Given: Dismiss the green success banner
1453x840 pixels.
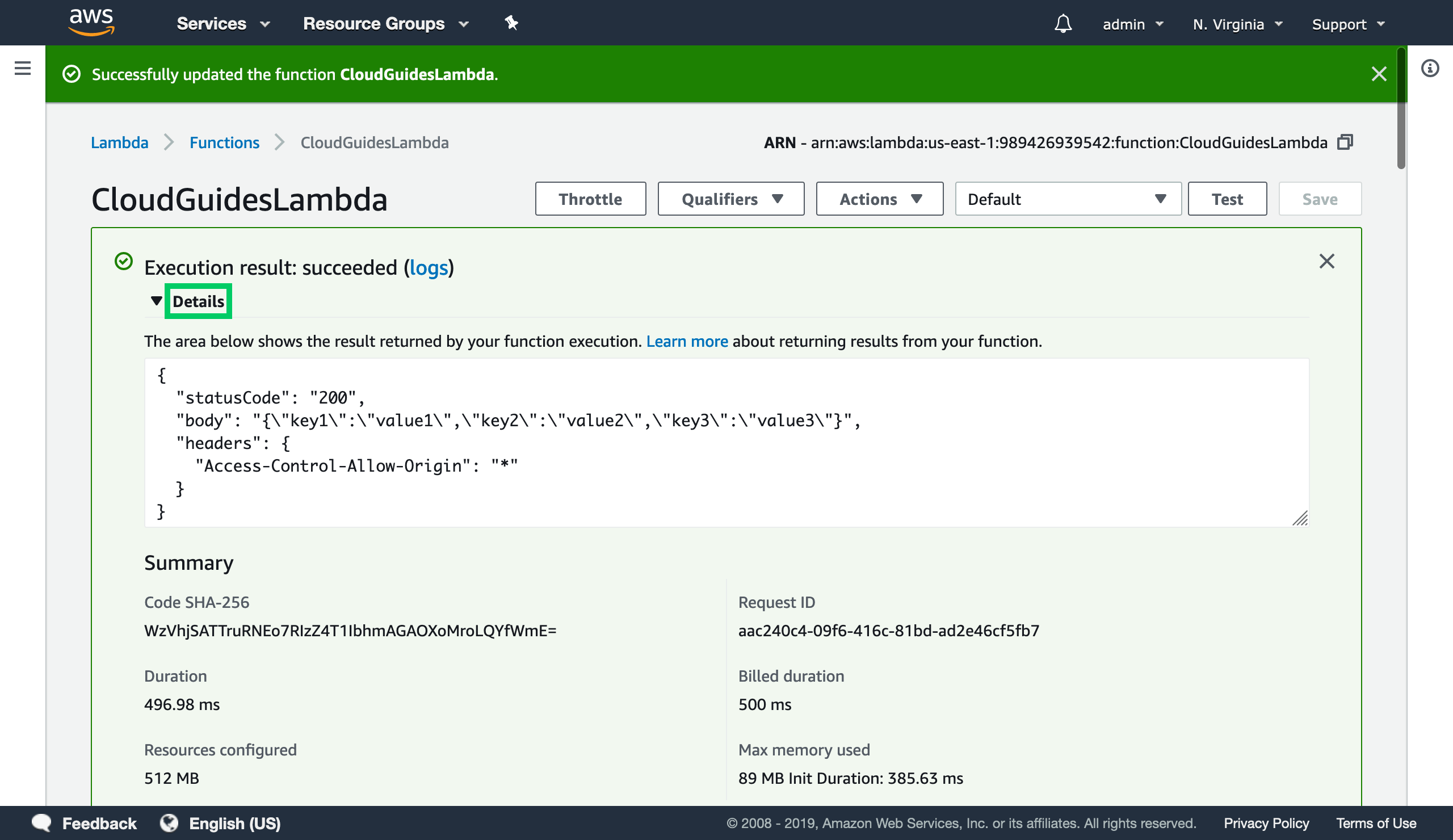Looking at the screenshot, I should tap(1379, 74).
